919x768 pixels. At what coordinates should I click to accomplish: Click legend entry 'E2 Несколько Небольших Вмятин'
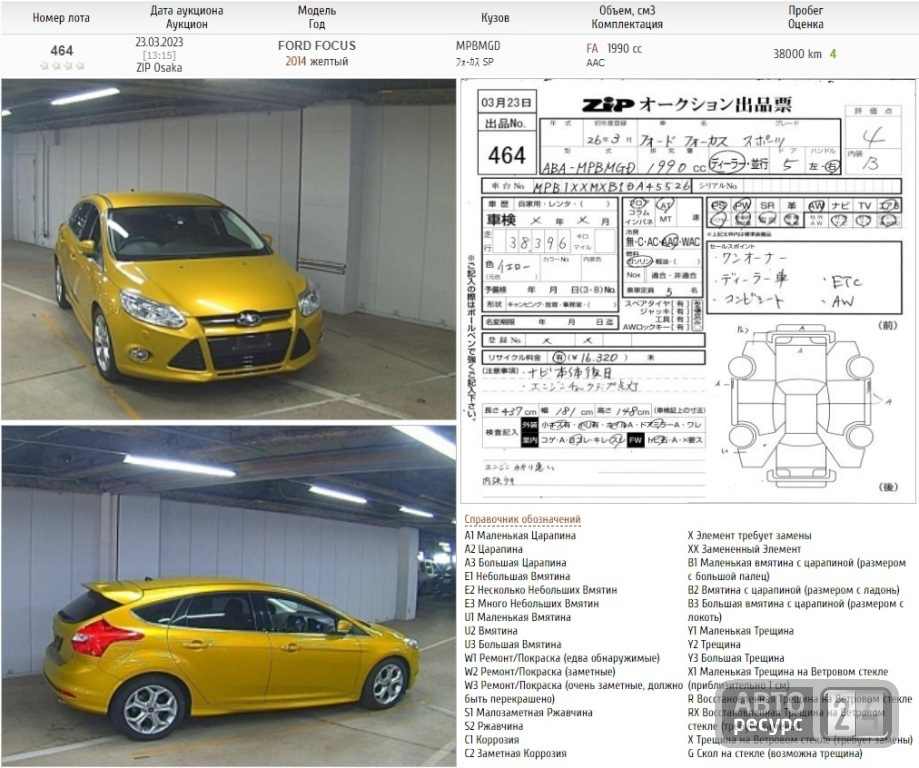coord(540,590)
